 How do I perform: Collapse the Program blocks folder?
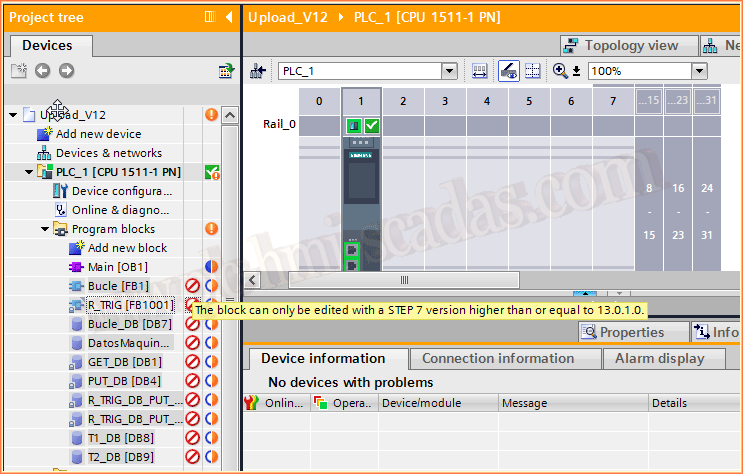click(x=45, y=229)
